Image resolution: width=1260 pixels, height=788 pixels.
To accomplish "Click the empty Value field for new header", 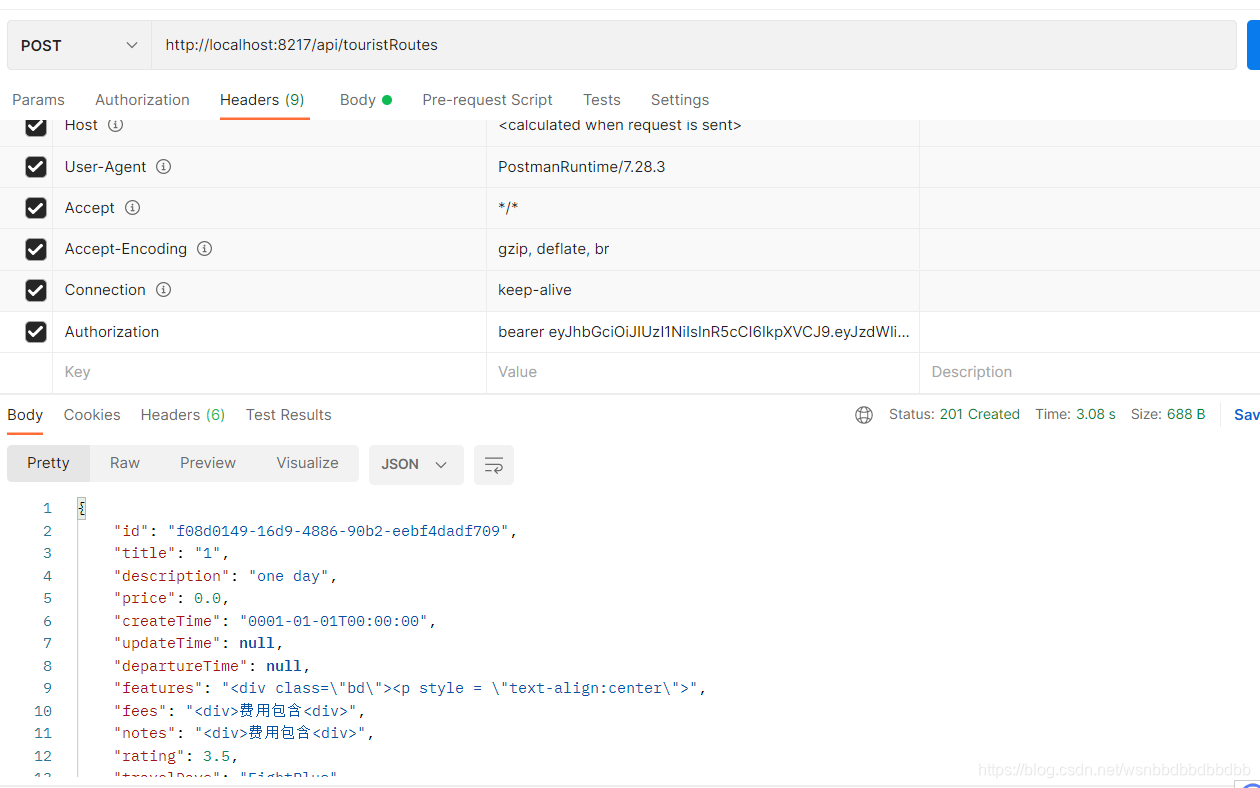I will tap(703, 372).
